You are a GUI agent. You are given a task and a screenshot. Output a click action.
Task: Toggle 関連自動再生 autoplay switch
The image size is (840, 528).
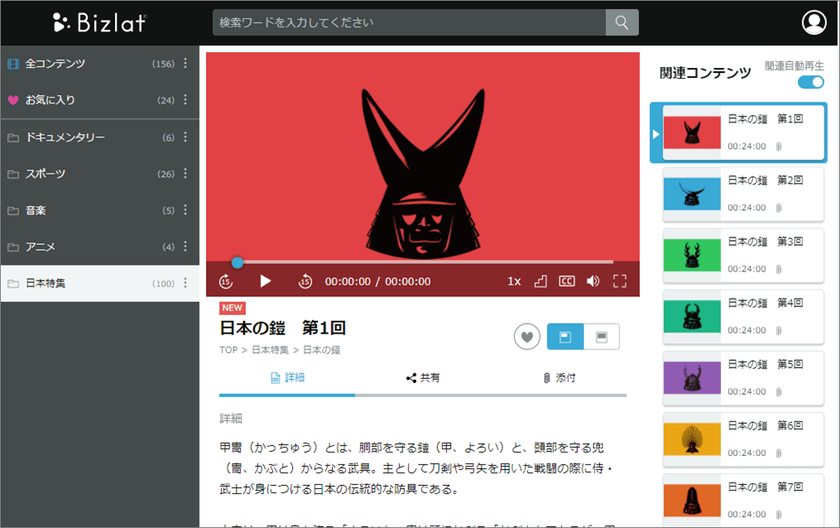(811, 82)
